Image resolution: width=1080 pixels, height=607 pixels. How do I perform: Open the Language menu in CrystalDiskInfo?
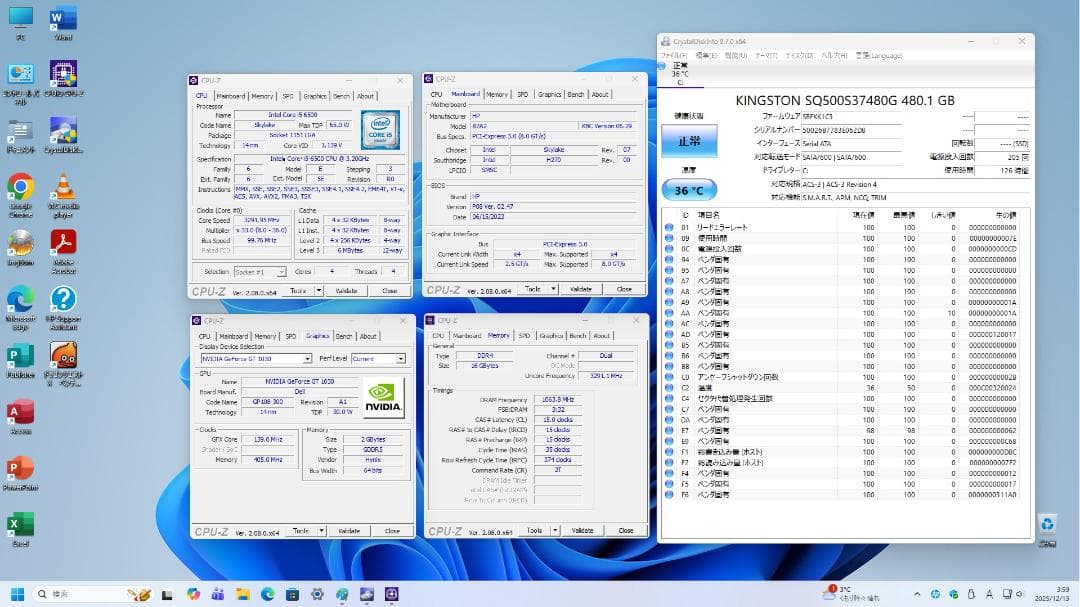click(x=879, y=55)
